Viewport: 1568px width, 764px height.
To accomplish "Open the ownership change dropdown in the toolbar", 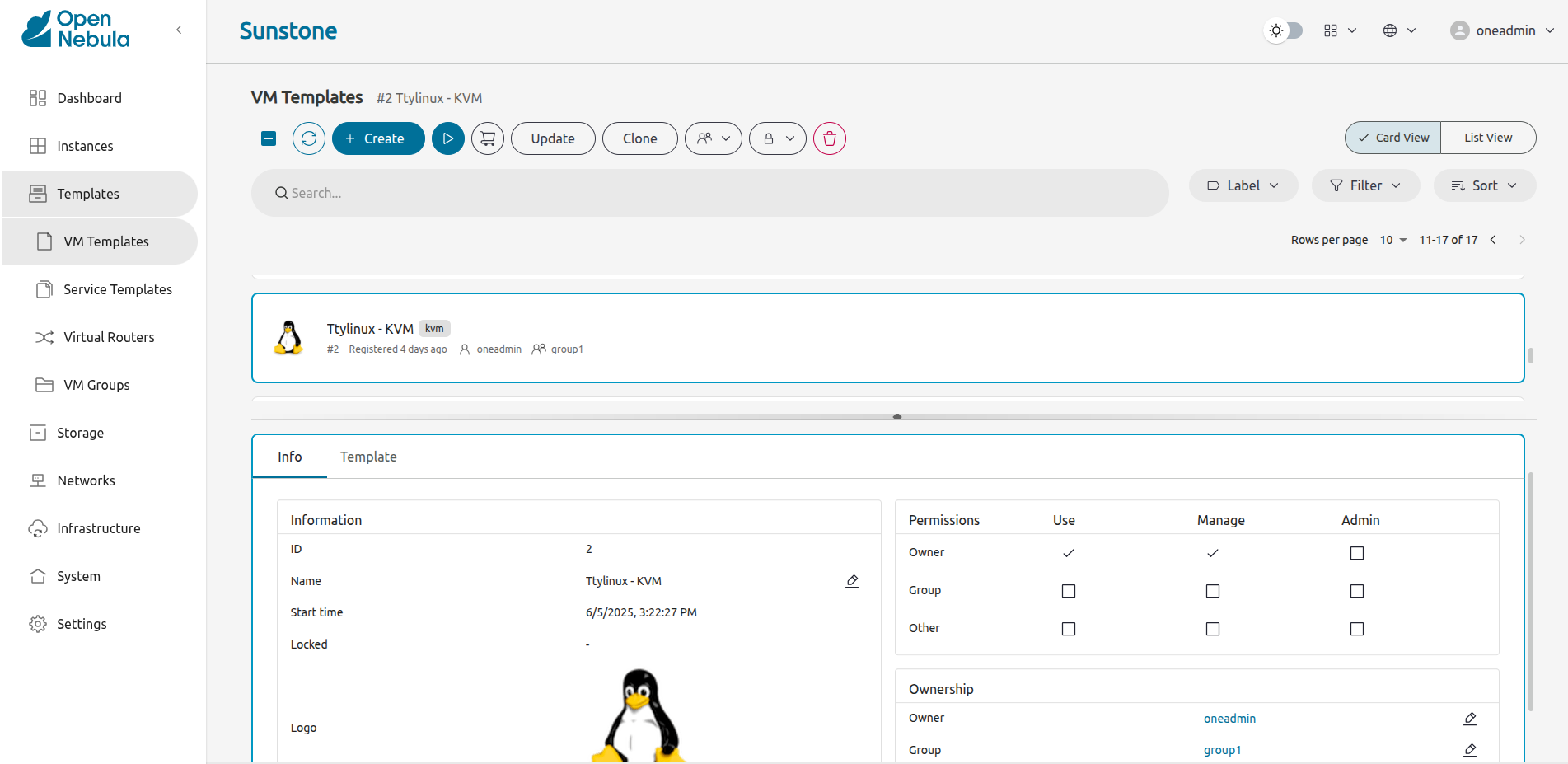I will coord(713,138).
